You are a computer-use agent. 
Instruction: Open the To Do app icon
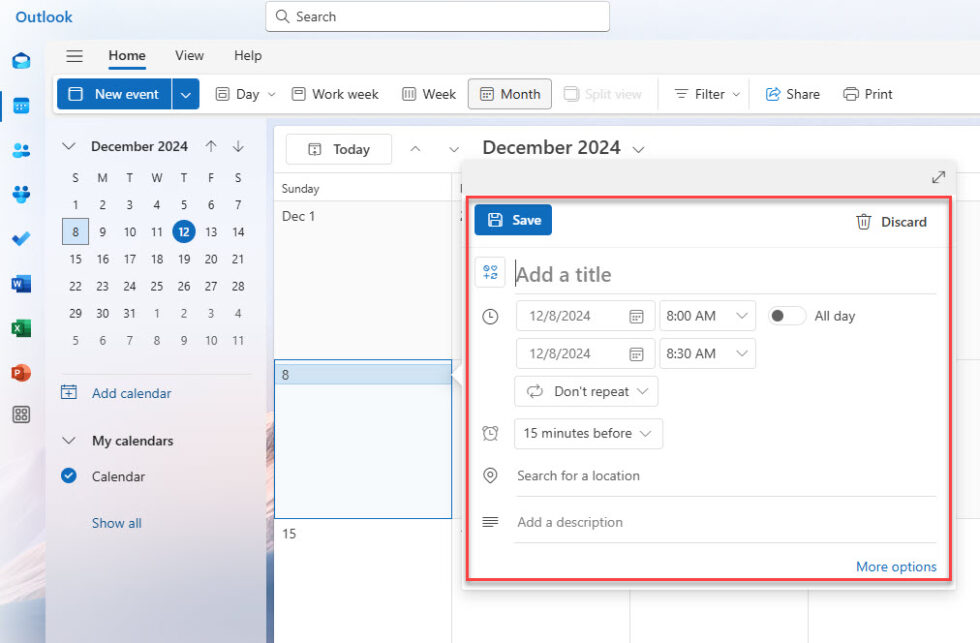pyautogui.click(x=21, y=239)
